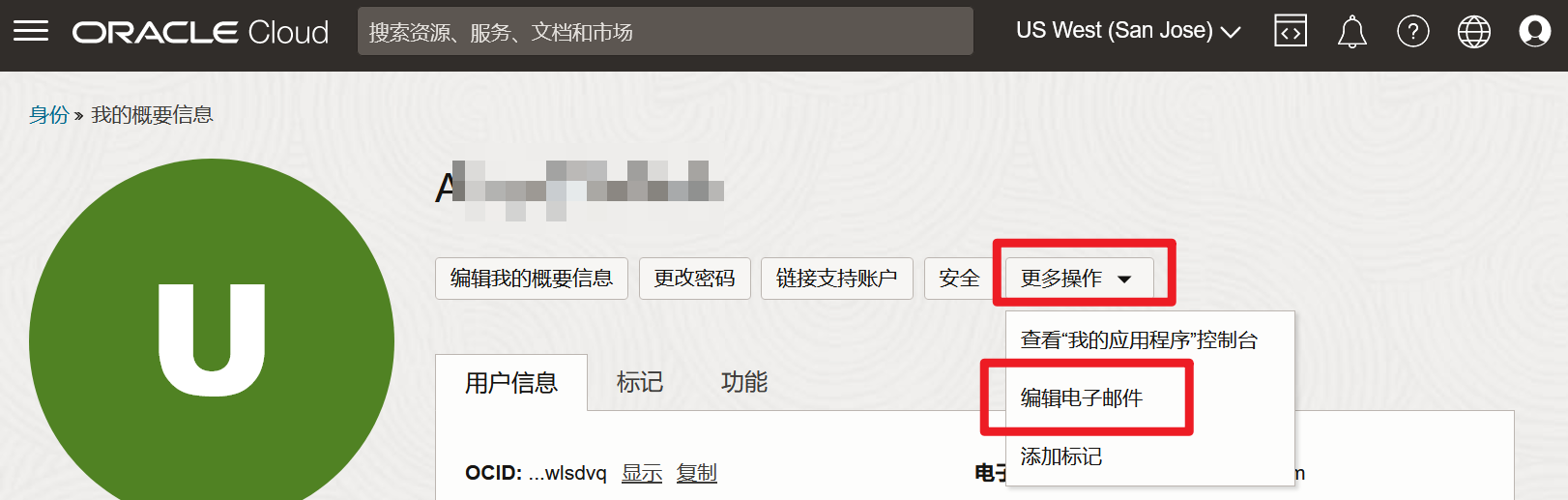
Task: Click the large green U user avatar
Action: coord(212,340)
